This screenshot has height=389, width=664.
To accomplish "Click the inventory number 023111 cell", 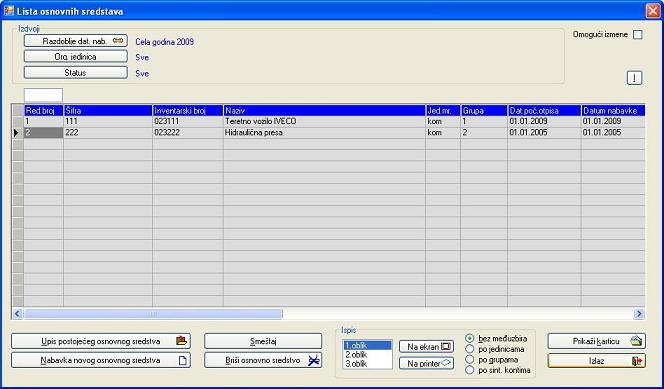I will point(188,121).
